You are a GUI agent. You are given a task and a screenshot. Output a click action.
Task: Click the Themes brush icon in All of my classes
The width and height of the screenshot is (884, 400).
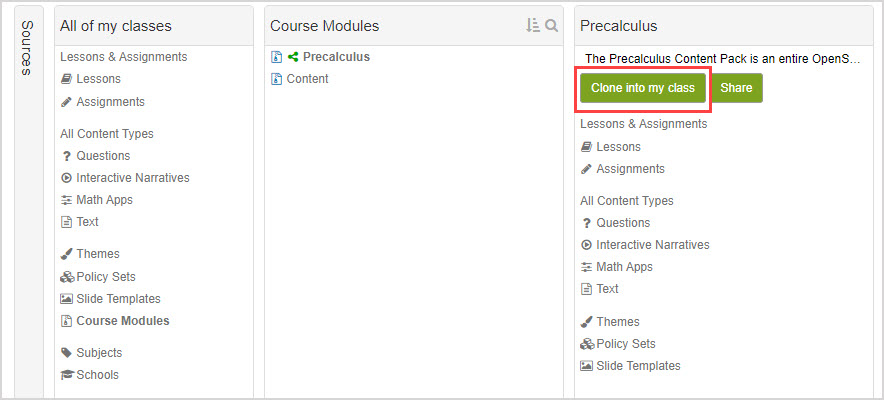[66, 254]
